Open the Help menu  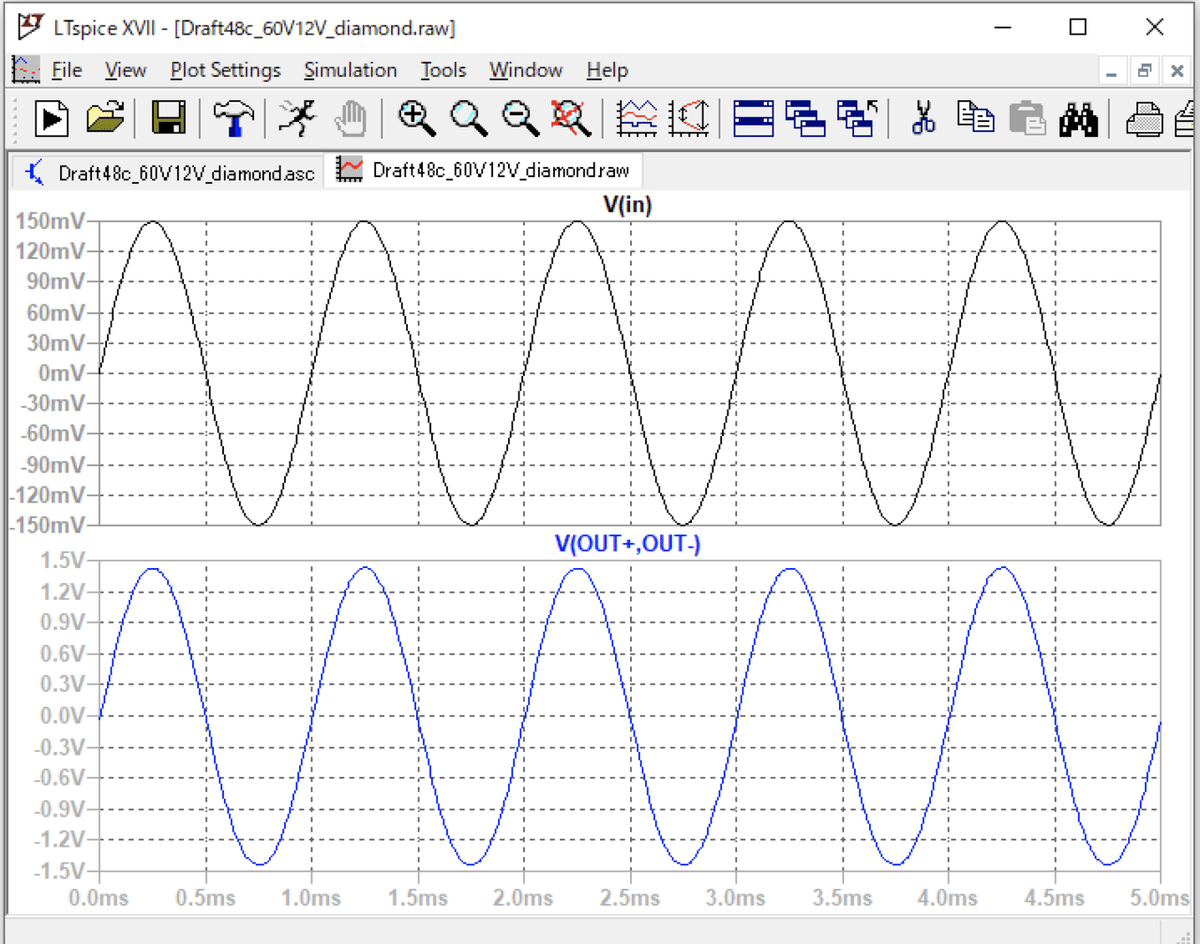click(607, 70)
